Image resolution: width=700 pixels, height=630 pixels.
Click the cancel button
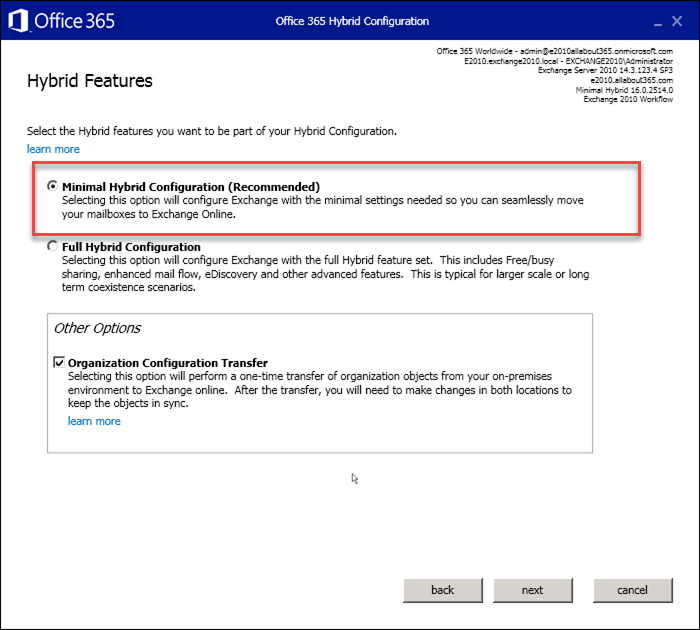click(633, 590)
